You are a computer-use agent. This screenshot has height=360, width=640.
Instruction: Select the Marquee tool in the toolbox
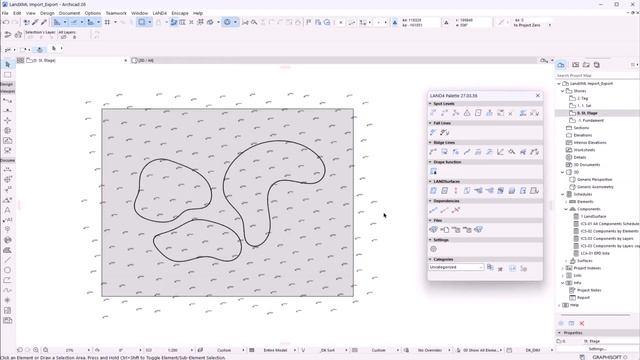[7, 75]
